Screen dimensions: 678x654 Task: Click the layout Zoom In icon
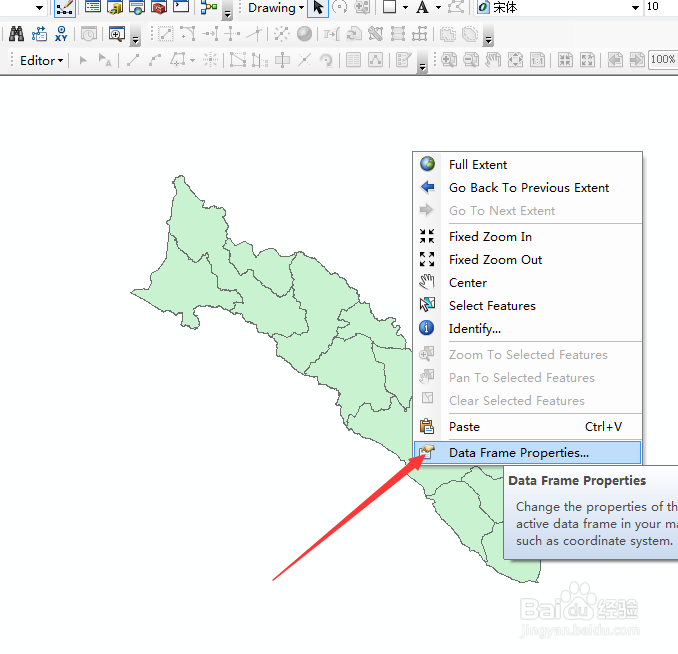[x=448, y=59]
